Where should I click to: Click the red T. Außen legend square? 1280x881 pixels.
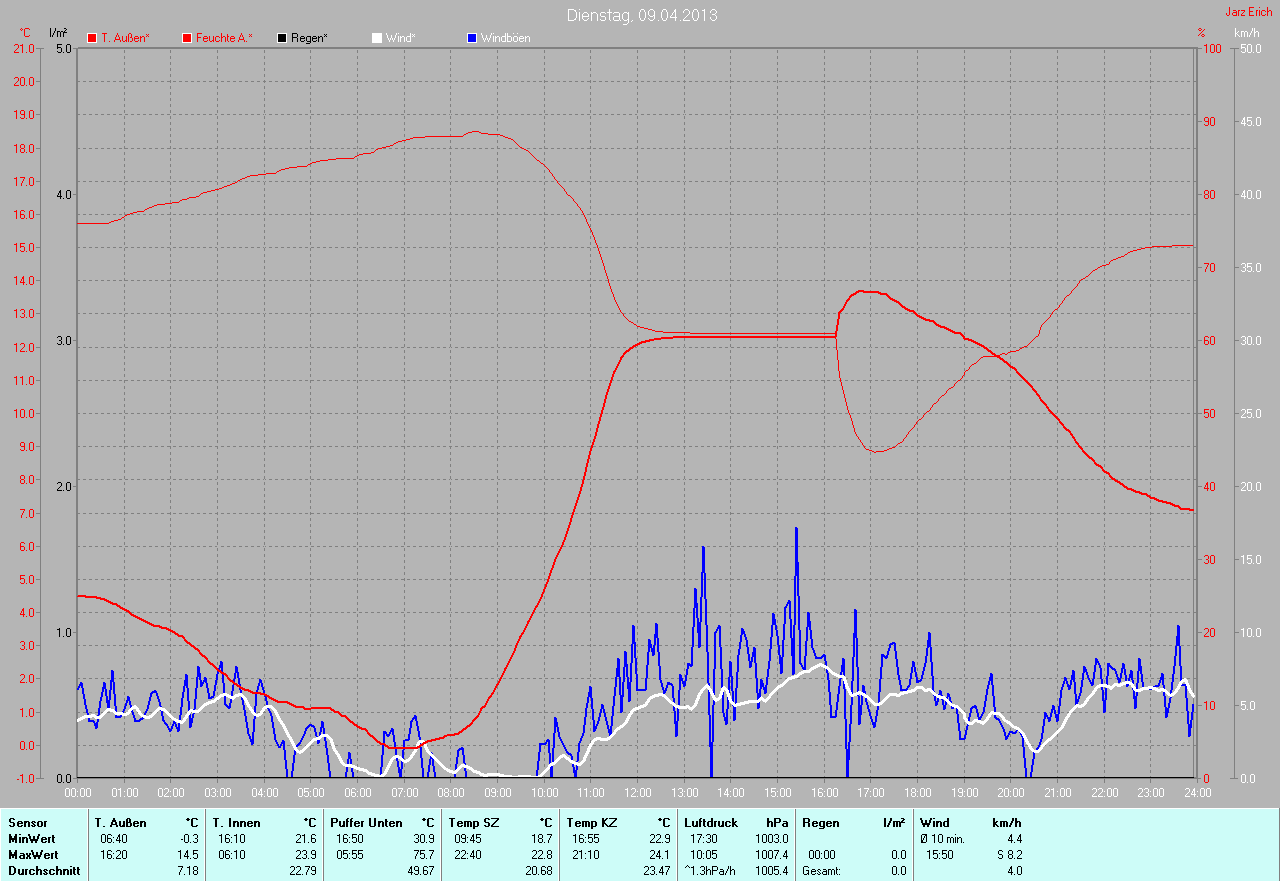(92, 38)
